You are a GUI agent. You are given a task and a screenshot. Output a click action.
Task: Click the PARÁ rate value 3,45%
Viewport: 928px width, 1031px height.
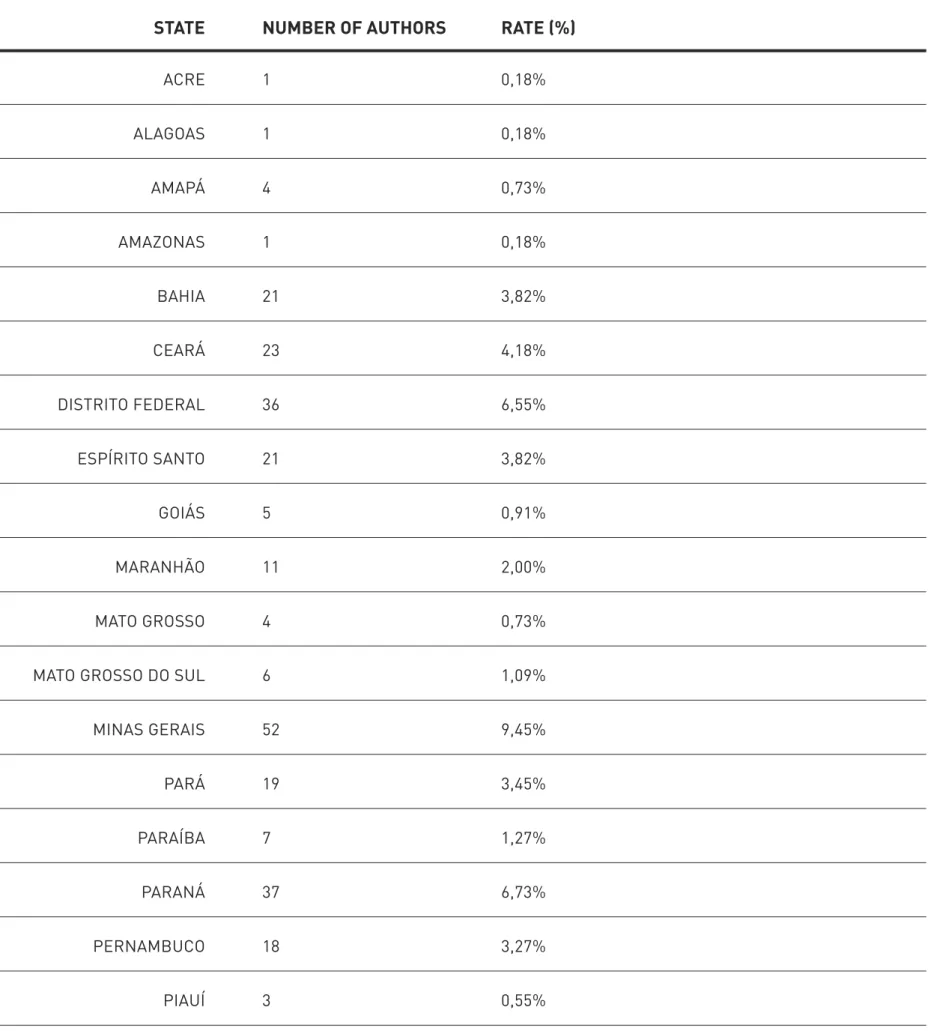tap(523, 784)
